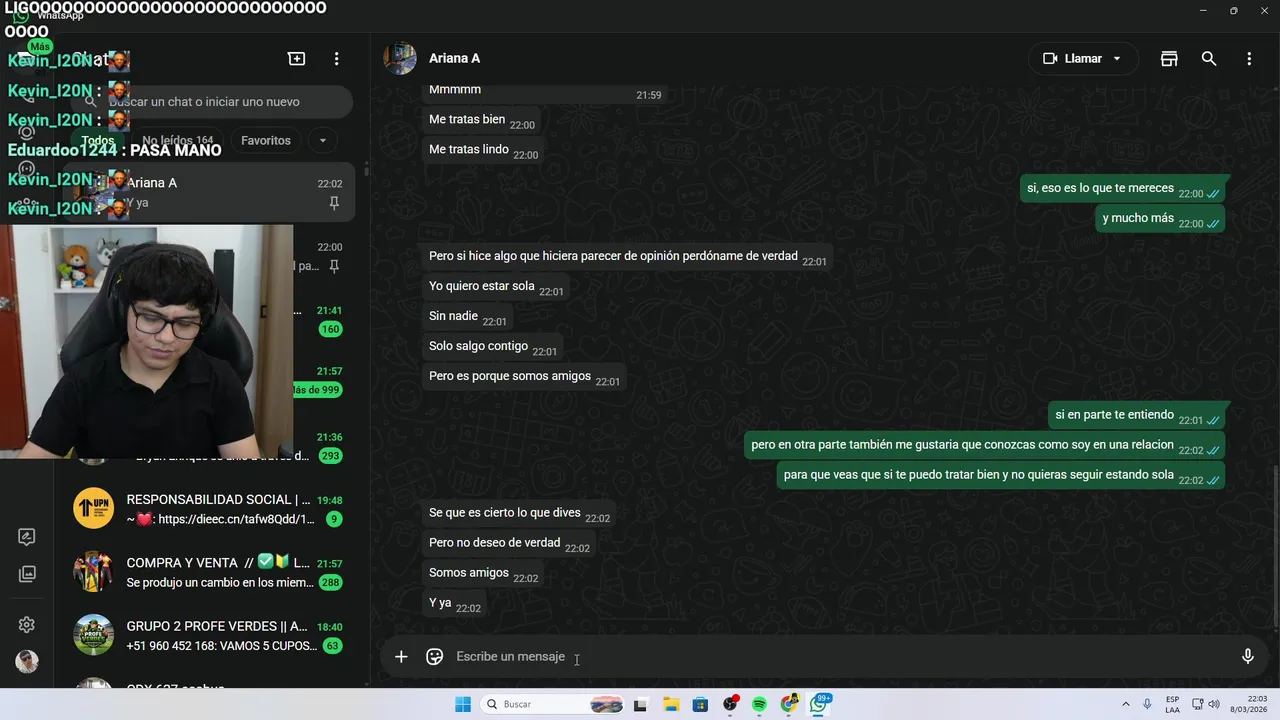
Task: Click the WhatsApp taskbar icon with 99+ badge
Action: point(819,704)
